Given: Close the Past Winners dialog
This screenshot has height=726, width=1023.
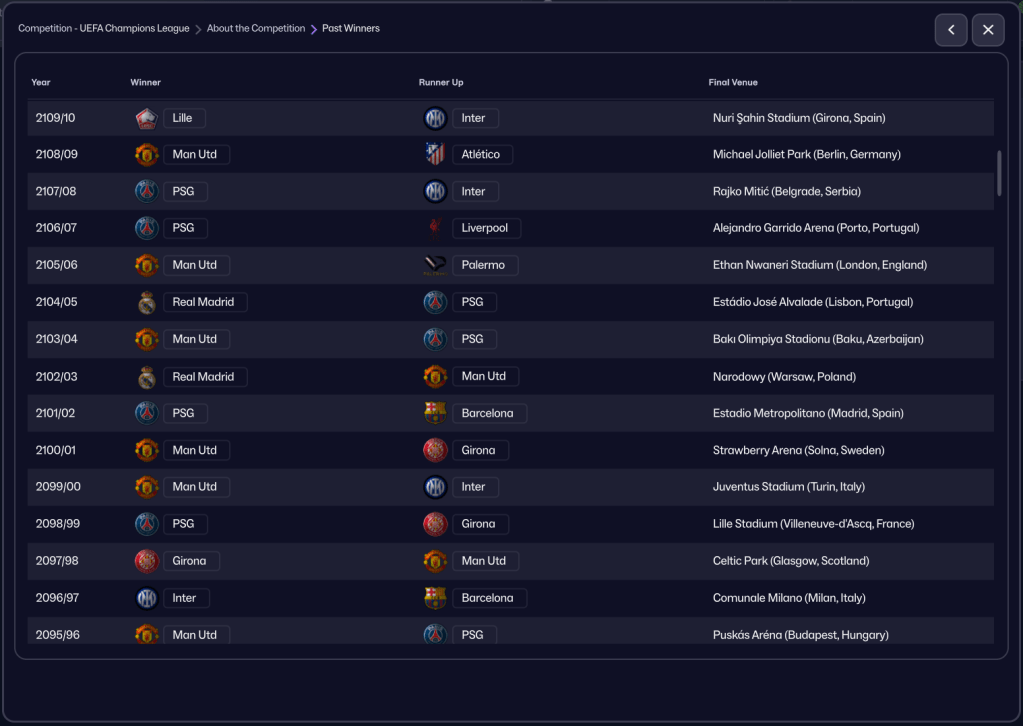Looking at the screenshot, I should (x=988, y=30).
